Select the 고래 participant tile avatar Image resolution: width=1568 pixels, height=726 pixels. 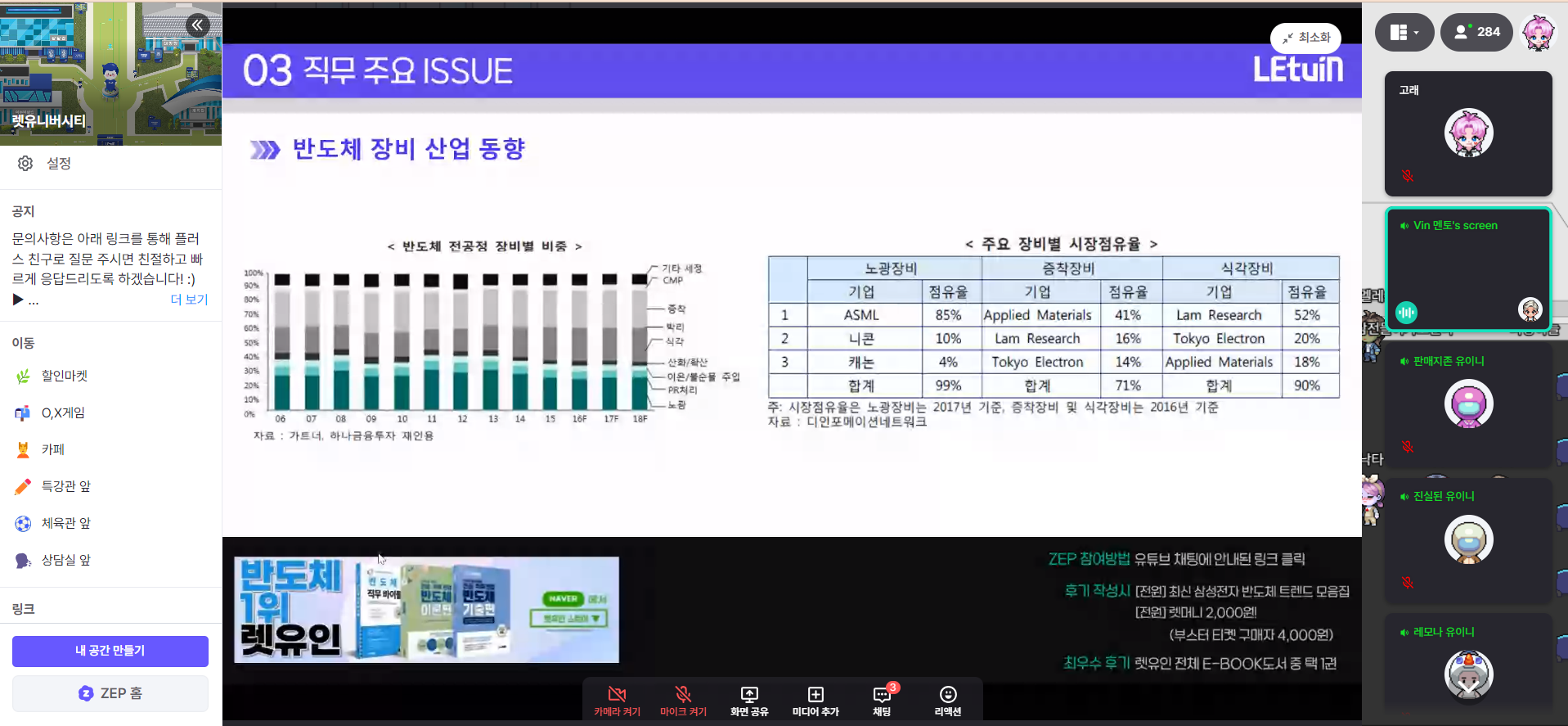click(1468, 133)
